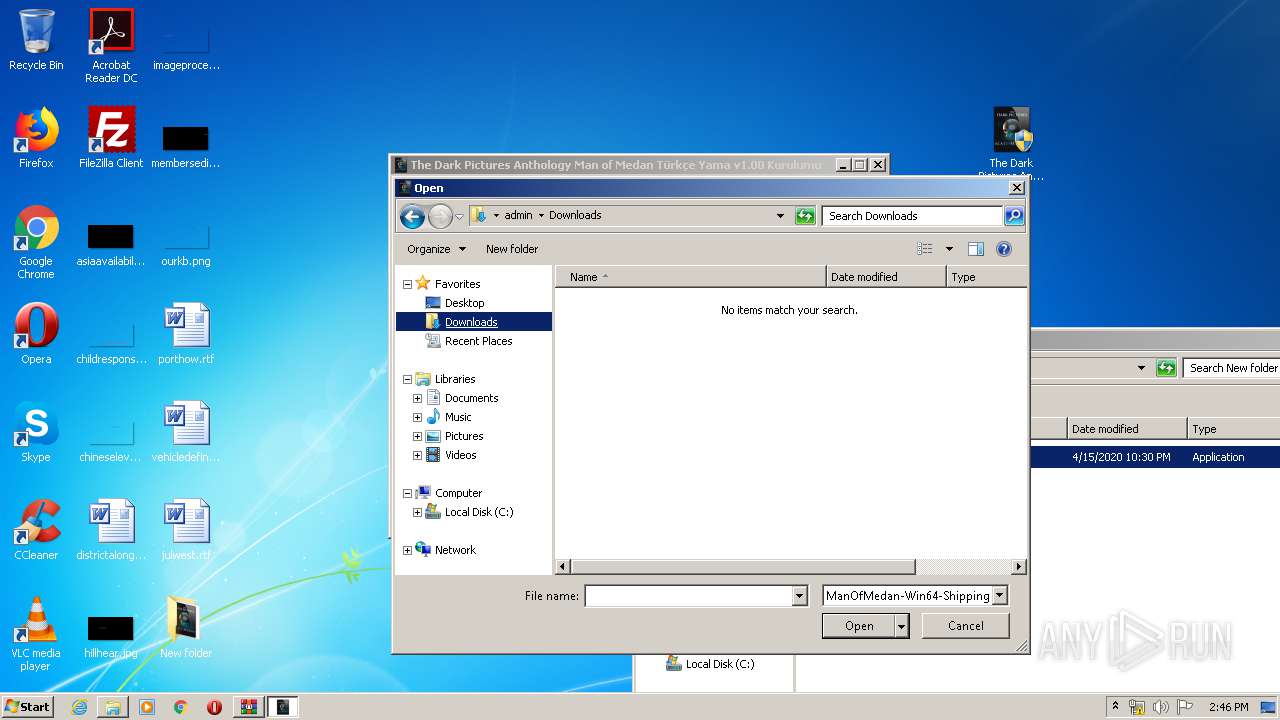Click the Downloads breadcrumb in address bar
The height and width of the screenshot is (720, 1280).
575,215
